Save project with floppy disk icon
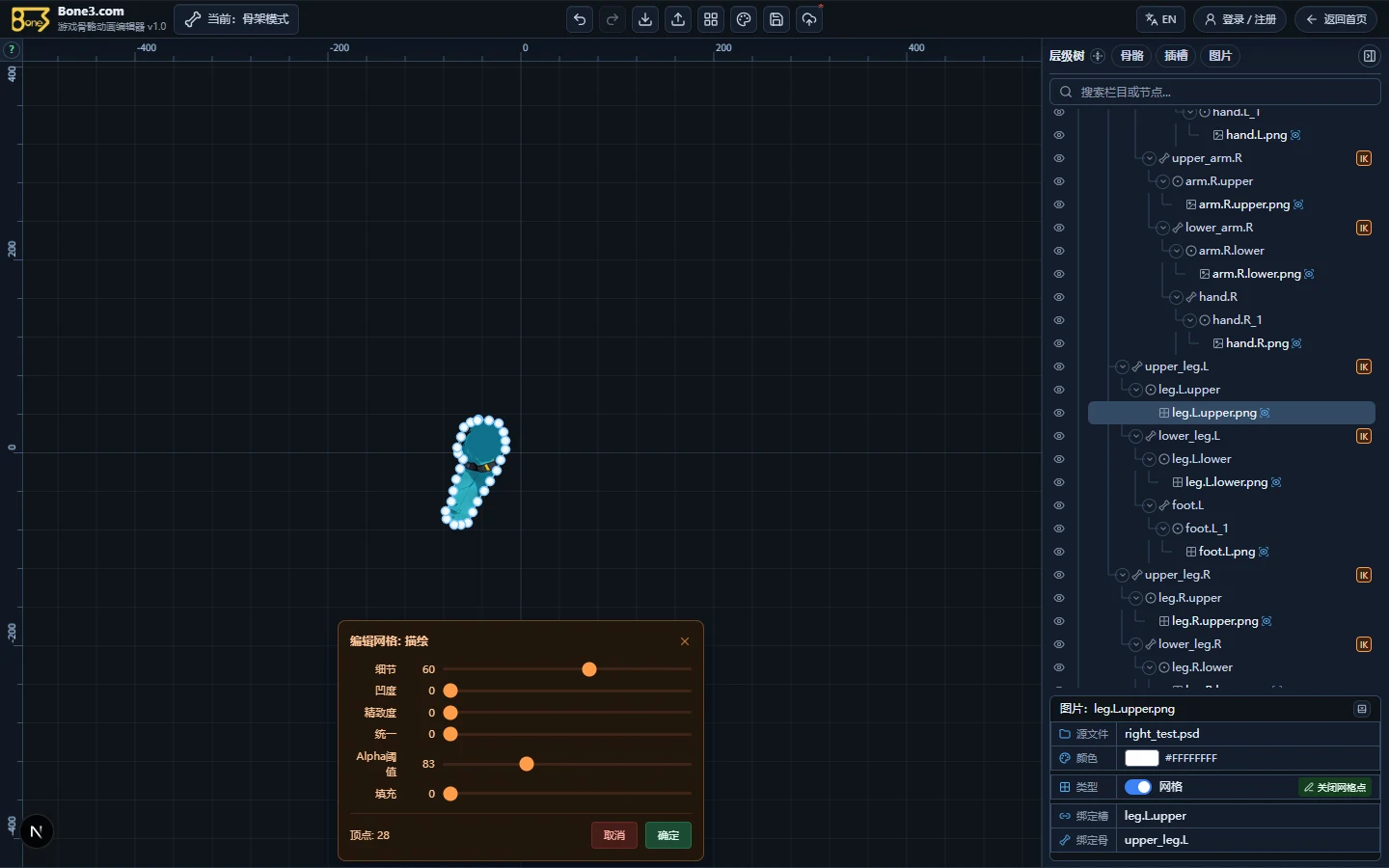Image resolution: width=1389 pixels, height=868 pixels. tap(776, 19)
